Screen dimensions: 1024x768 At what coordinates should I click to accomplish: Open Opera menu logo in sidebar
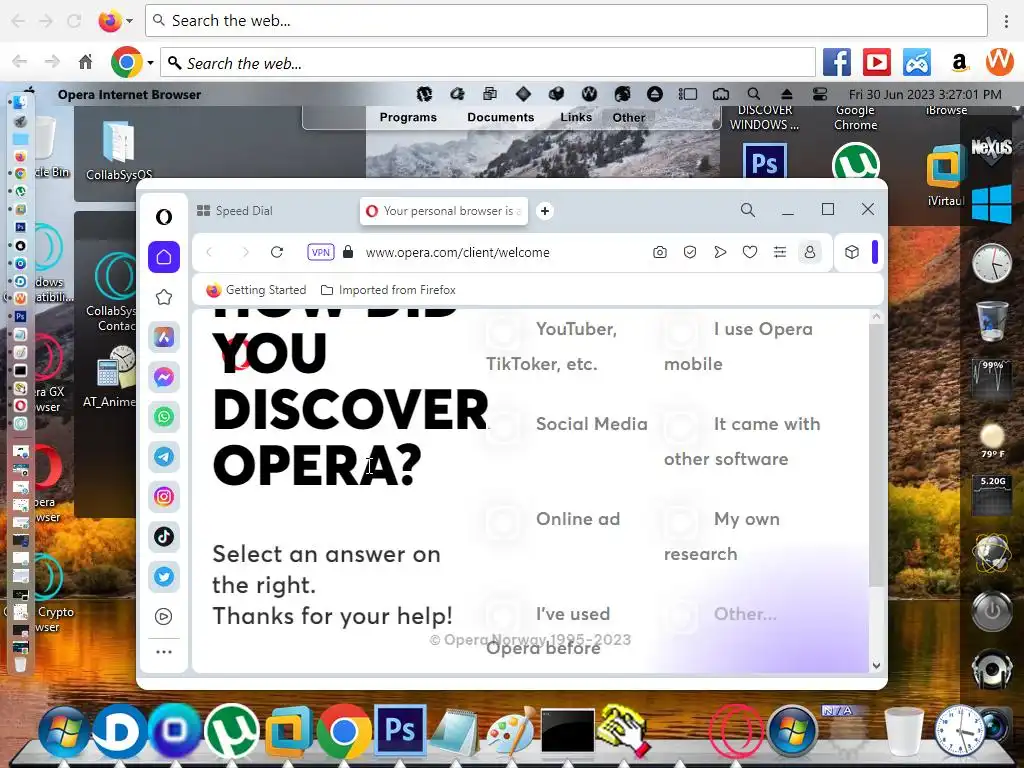click(x=164, y=217)
